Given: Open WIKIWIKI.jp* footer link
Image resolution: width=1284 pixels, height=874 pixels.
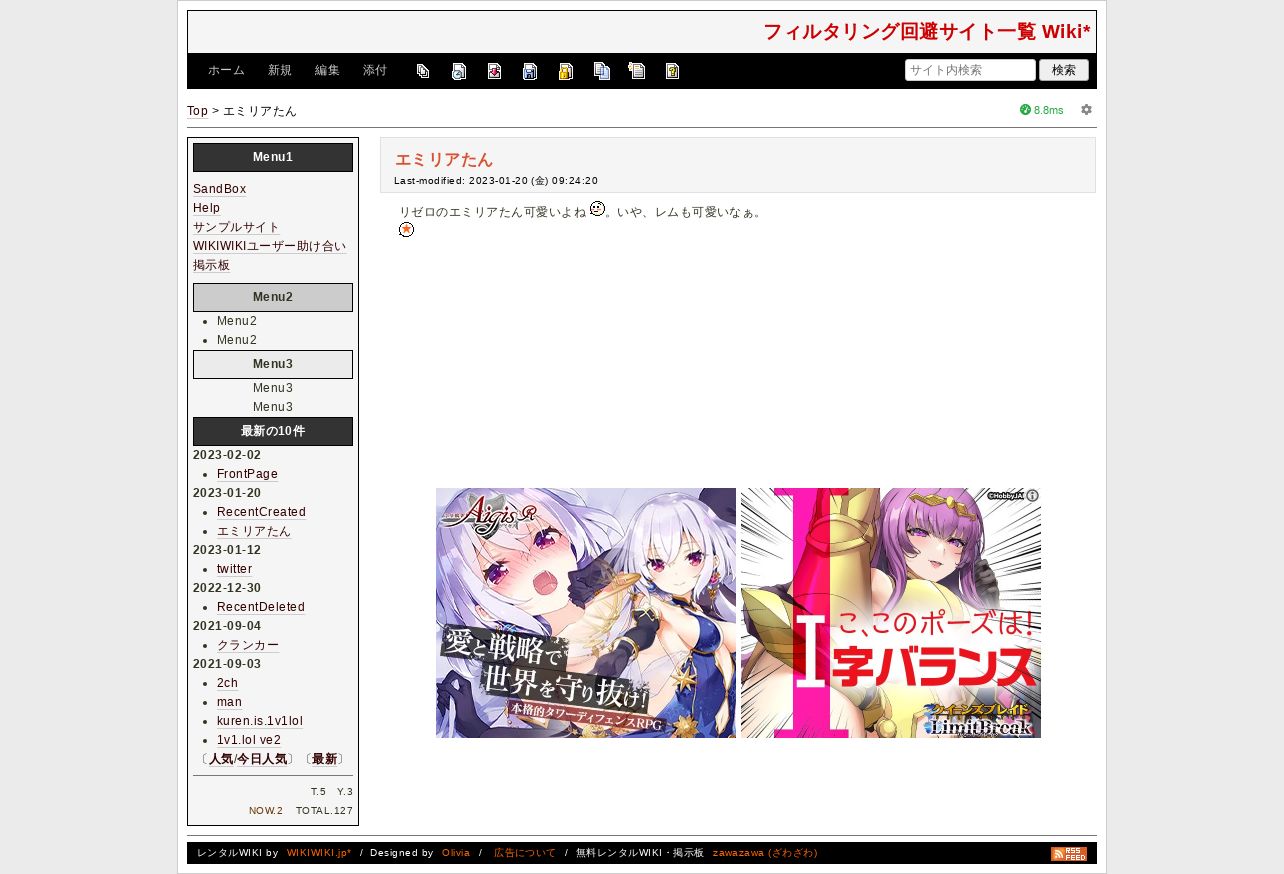Looking at the screenshot, I should (x=318, y=853).
